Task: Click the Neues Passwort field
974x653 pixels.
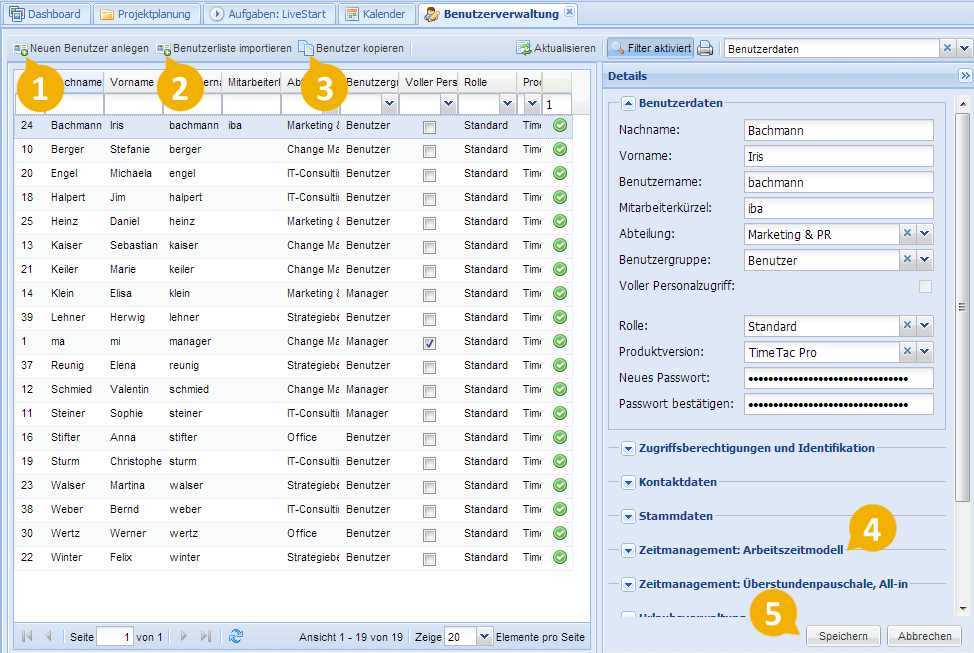Action: click(839, 378)
